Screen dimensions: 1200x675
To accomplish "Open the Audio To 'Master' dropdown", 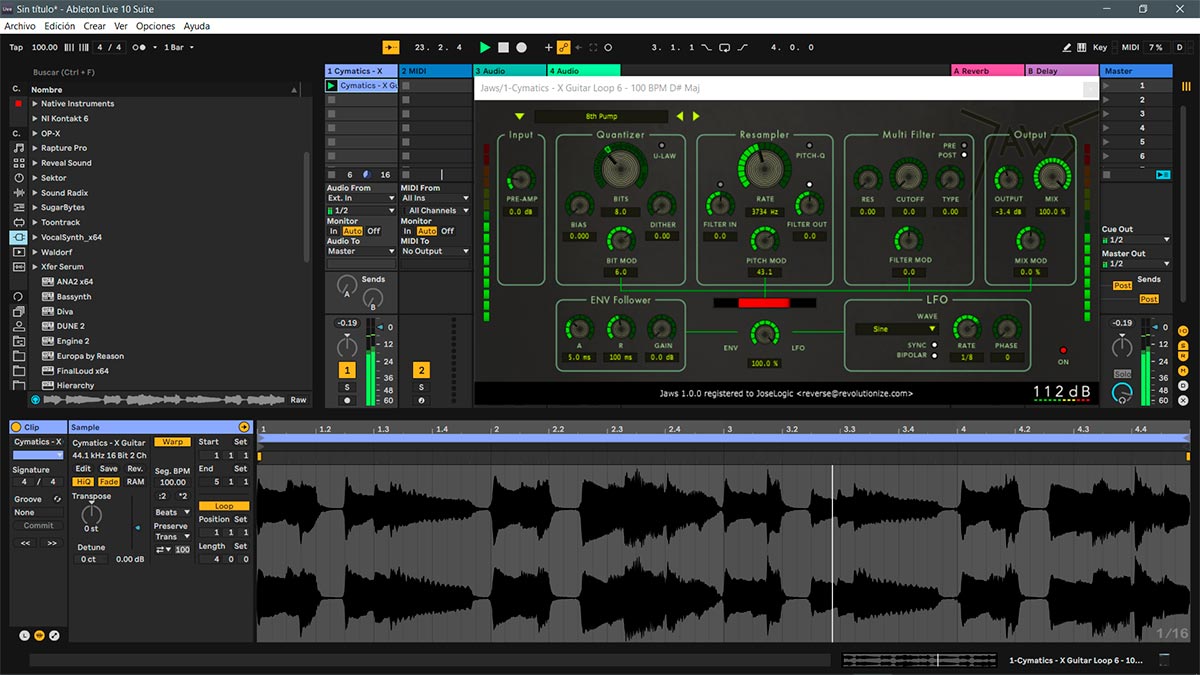I will (361, 251).
